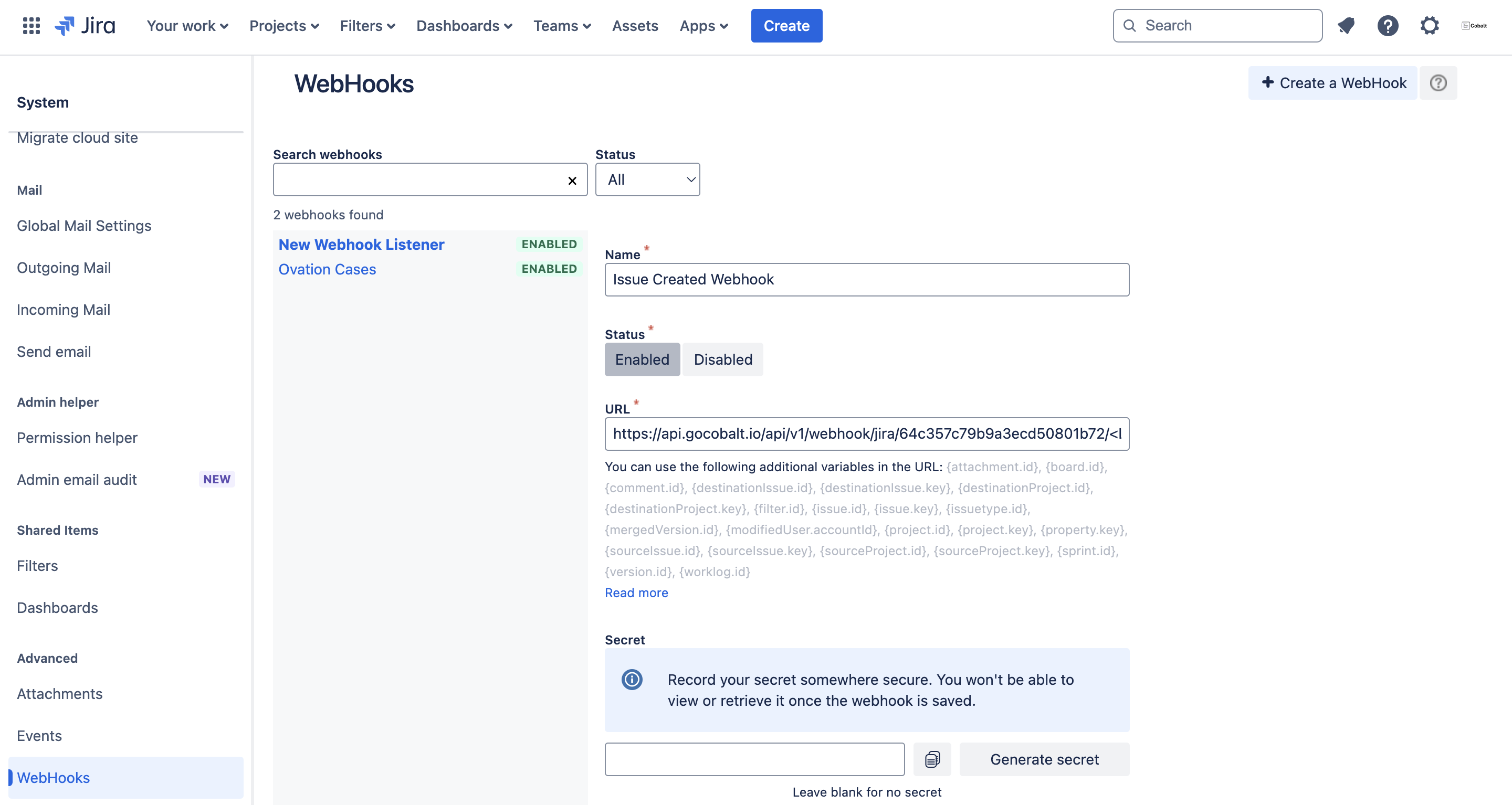1512x805 pixels.
Task: Open the Read more link
Action: (636, 592)
